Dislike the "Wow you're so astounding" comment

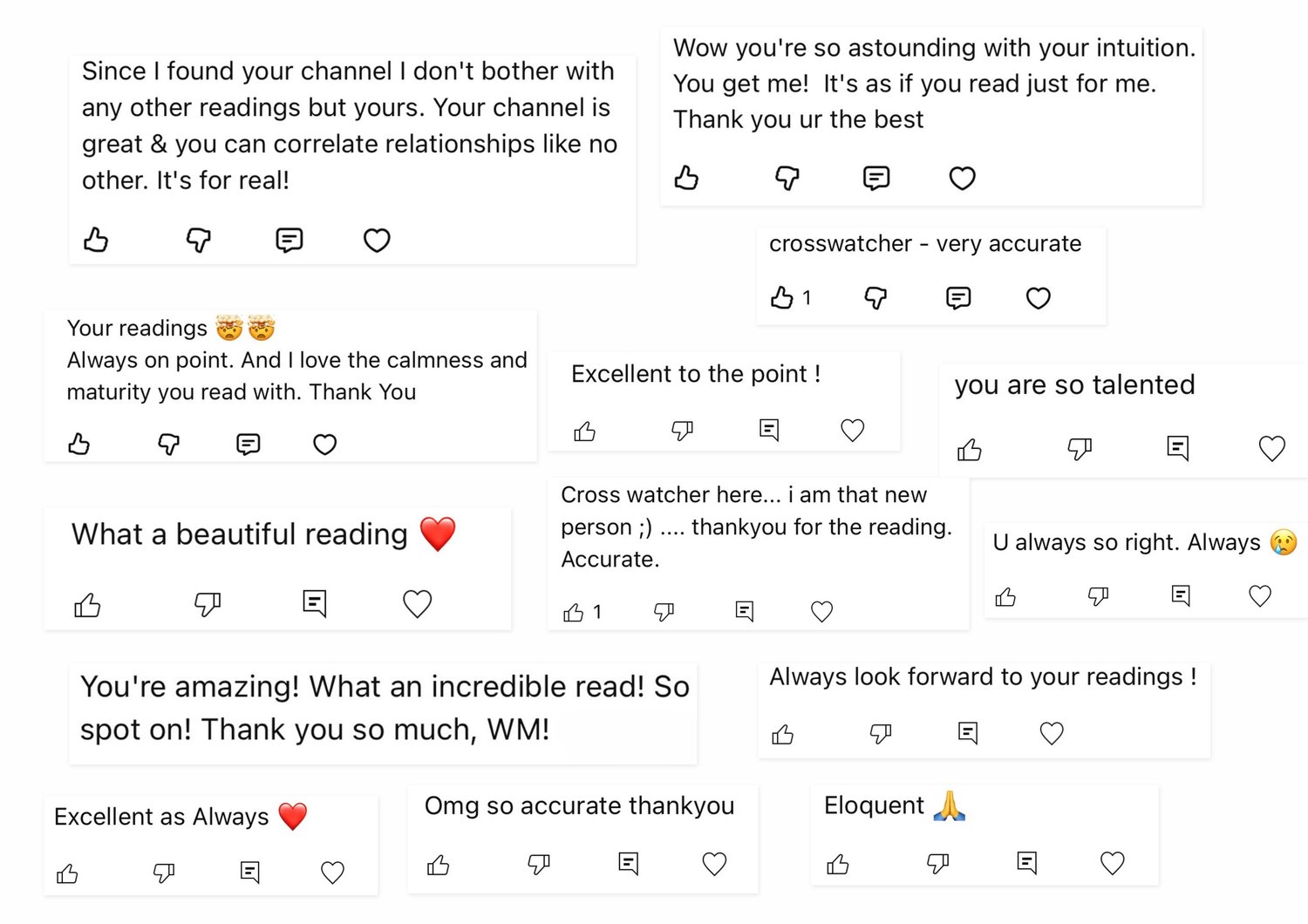pyautogui.click(x=787, y=178)
